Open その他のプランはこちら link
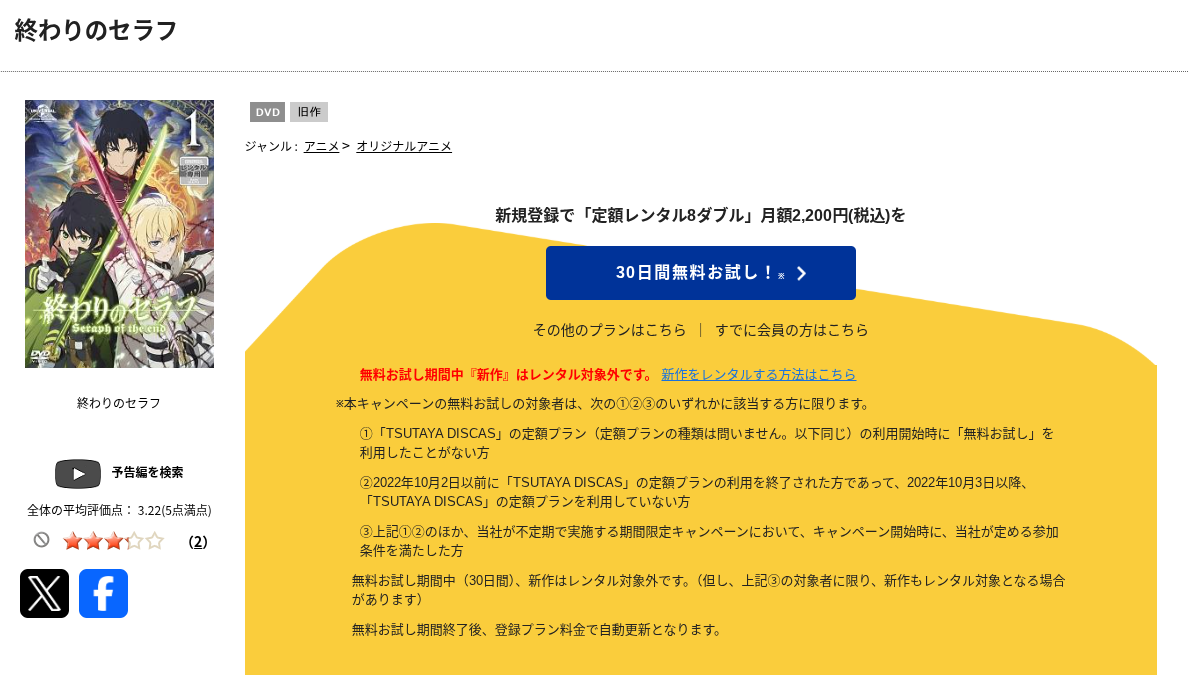1188x684 pixels. coord(610,330)
